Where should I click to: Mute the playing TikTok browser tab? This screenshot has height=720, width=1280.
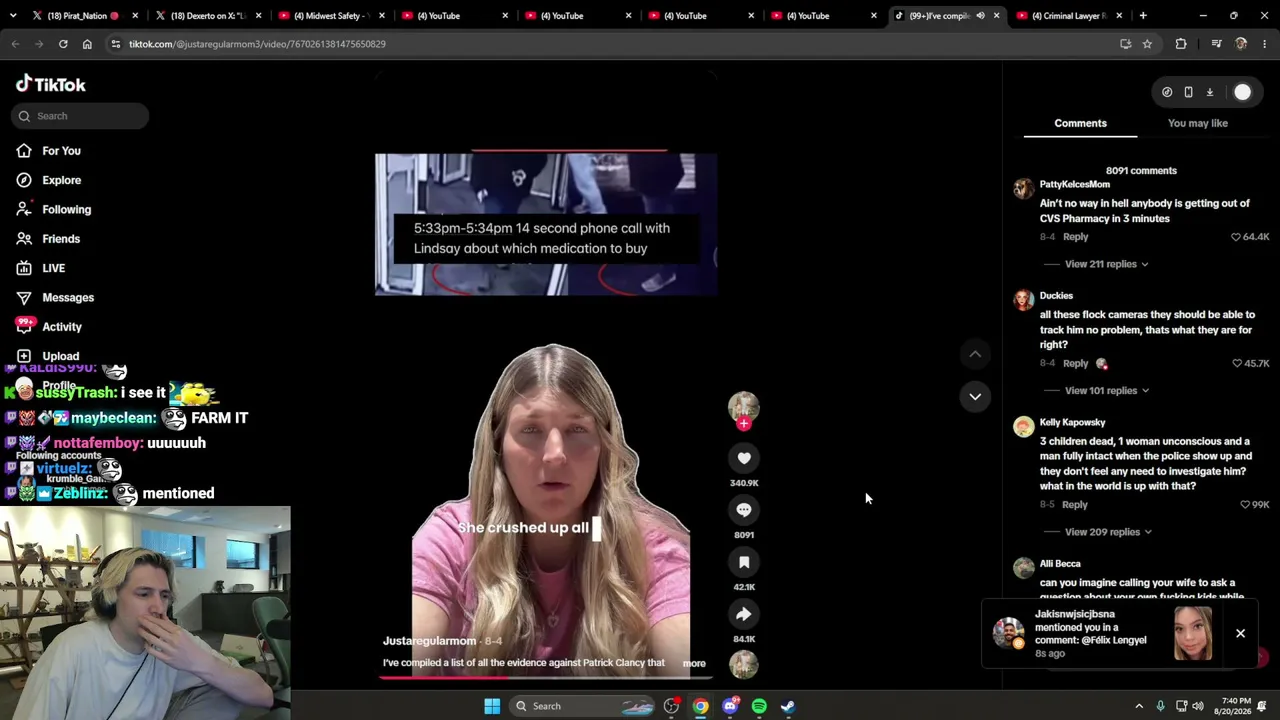pos(980,16)
